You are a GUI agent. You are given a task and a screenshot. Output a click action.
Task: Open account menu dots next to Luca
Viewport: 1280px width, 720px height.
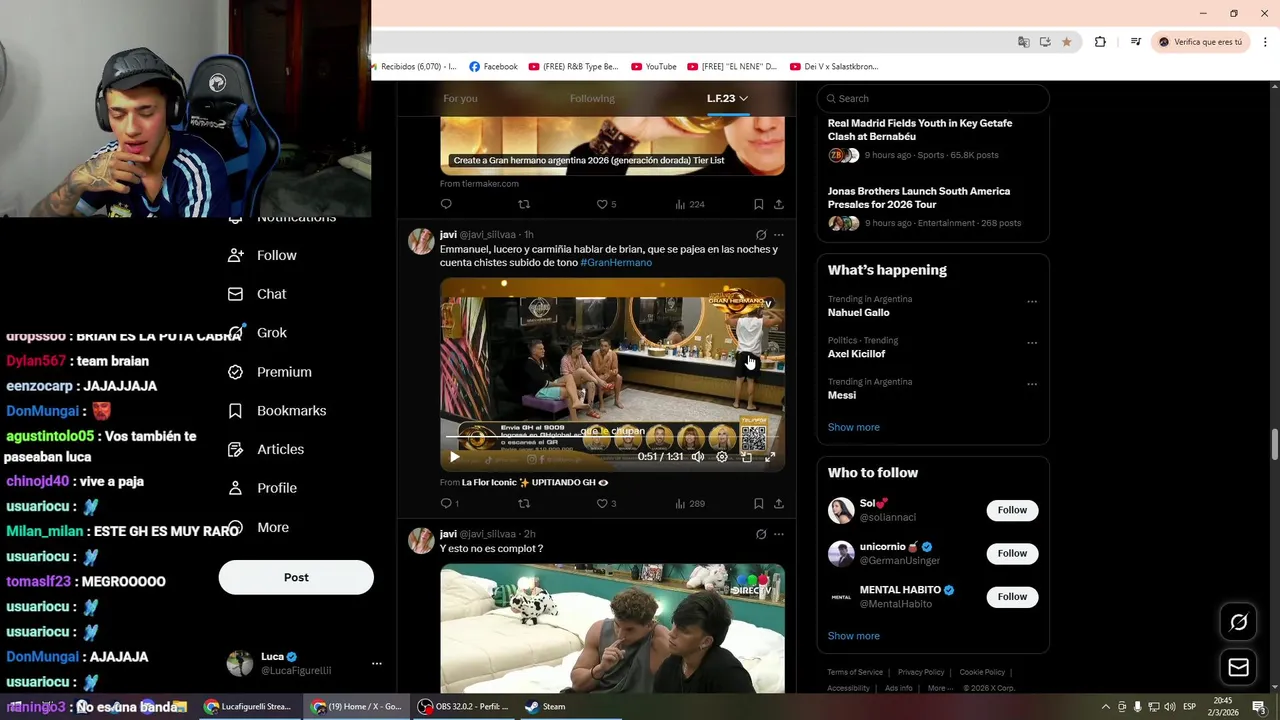click(x=376, y=663)
